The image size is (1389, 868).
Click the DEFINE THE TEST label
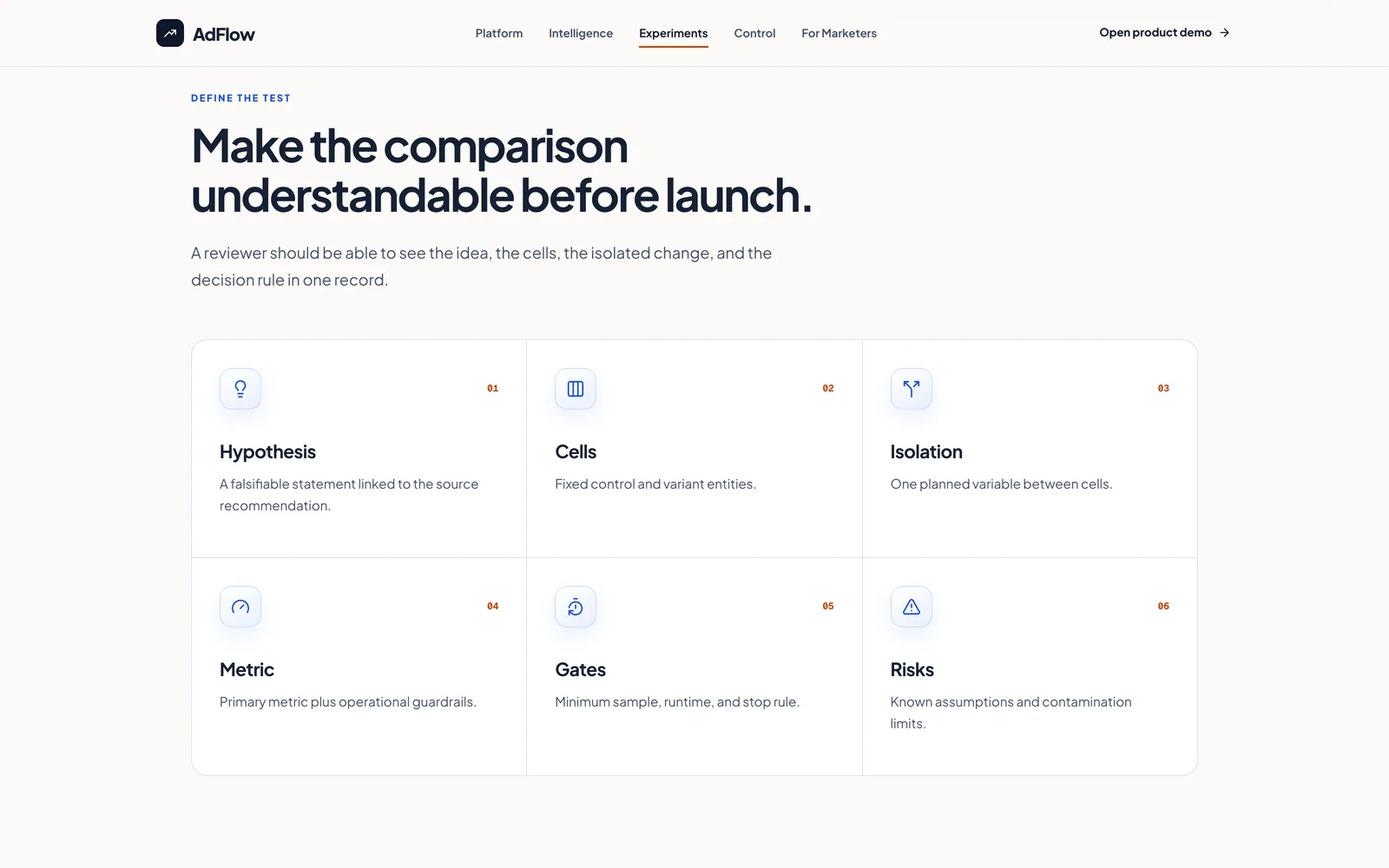point(240,98)
